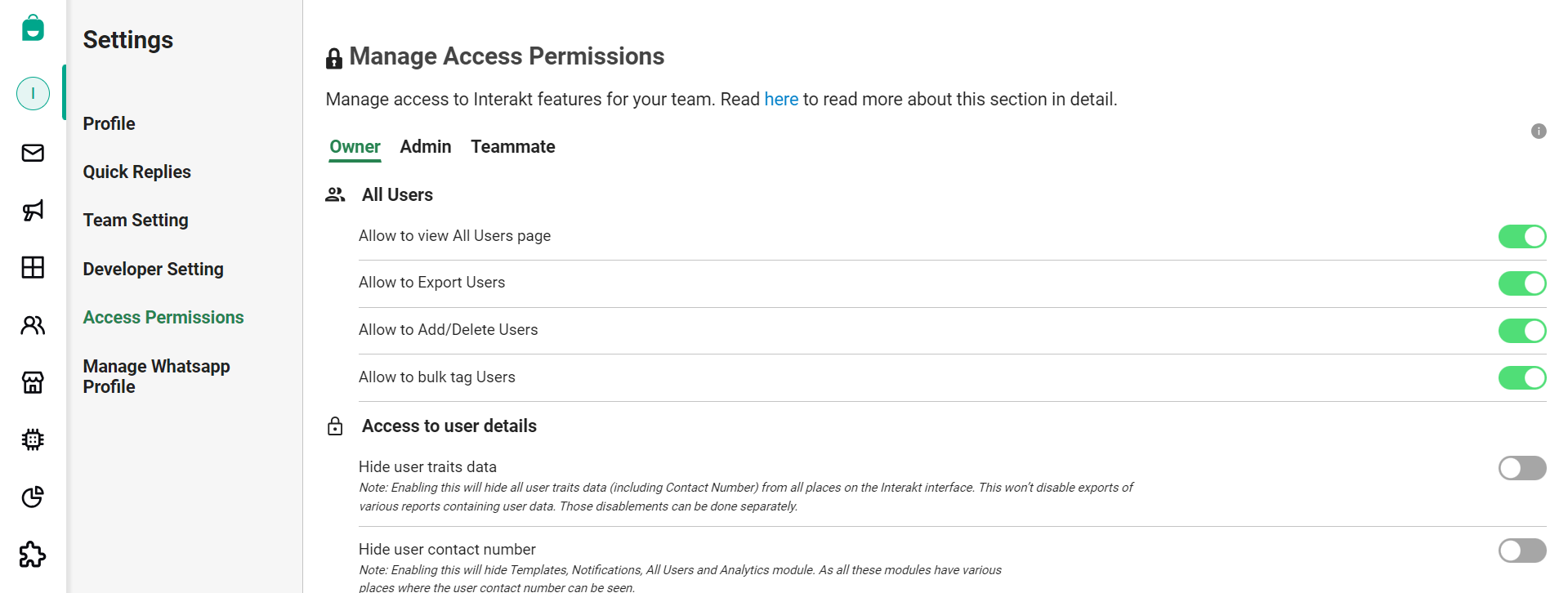Click the Interakt bag logo at top left
The height and width of the screenshot is (593, 1568).
coord(32,27)
